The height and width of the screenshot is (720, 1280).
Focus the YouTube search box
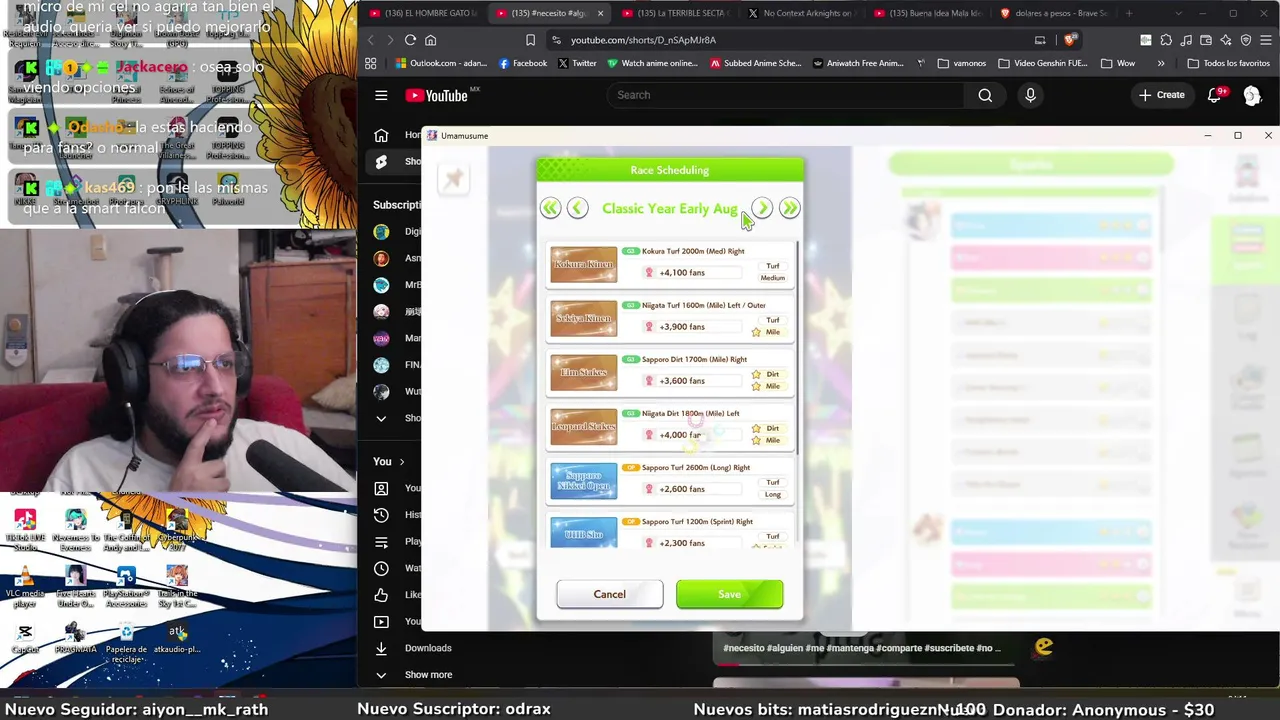pyautogui.click(x=785, y=95)
